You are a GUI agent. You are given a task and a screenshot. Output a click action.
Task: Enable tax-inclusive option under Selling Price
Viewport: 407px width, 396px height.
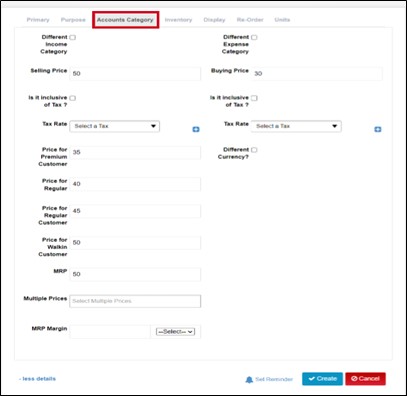(73, 98)
